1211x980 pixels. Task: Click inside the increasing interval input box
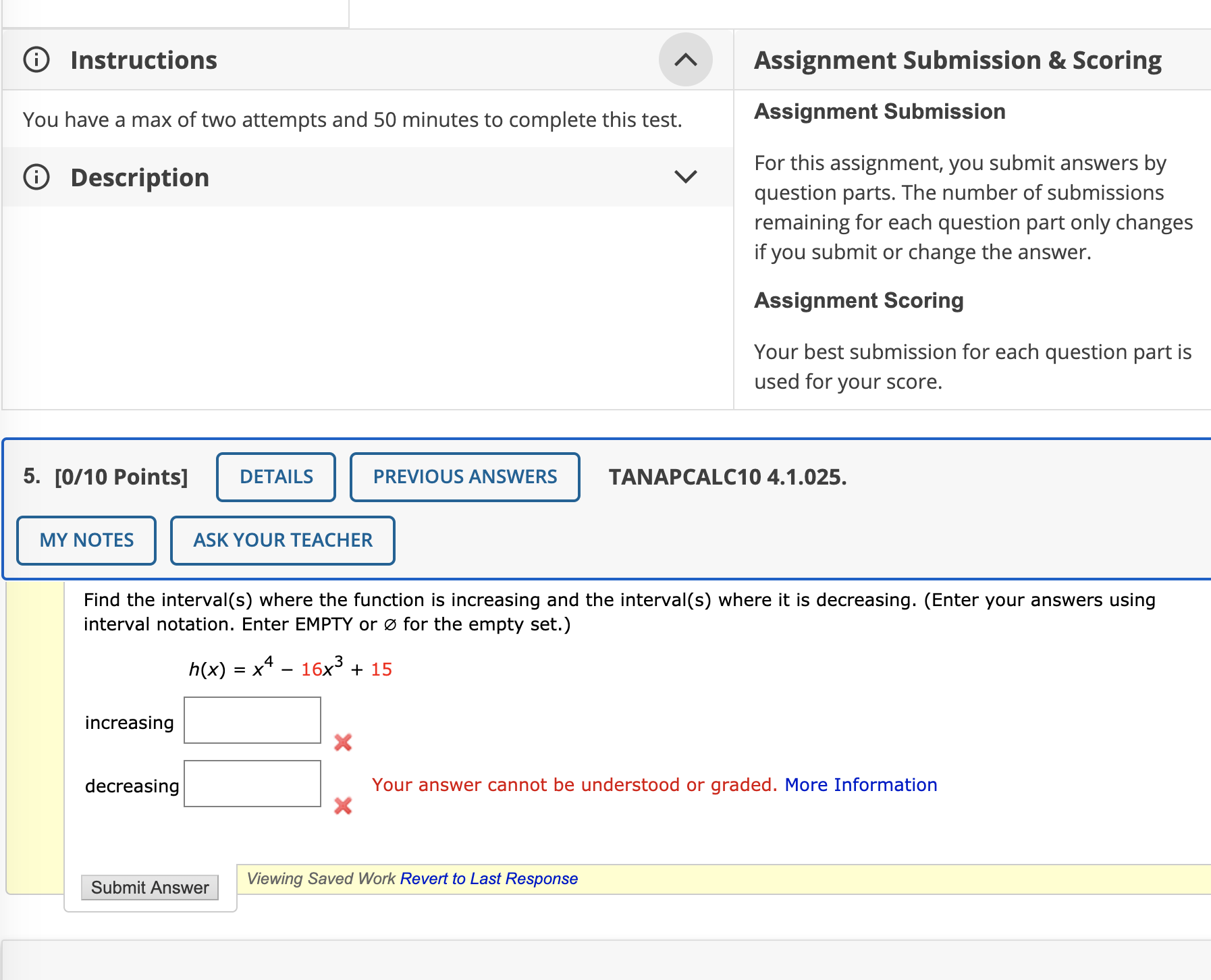pyautogui.click(x=251, y=720)
